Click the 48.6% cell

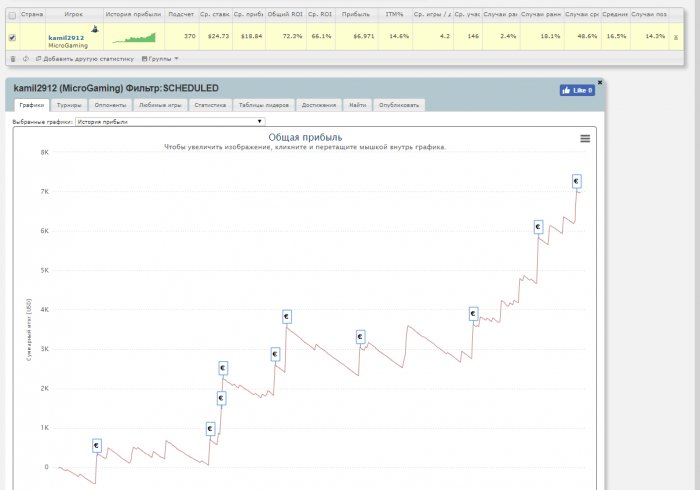(x=587, y=36)
